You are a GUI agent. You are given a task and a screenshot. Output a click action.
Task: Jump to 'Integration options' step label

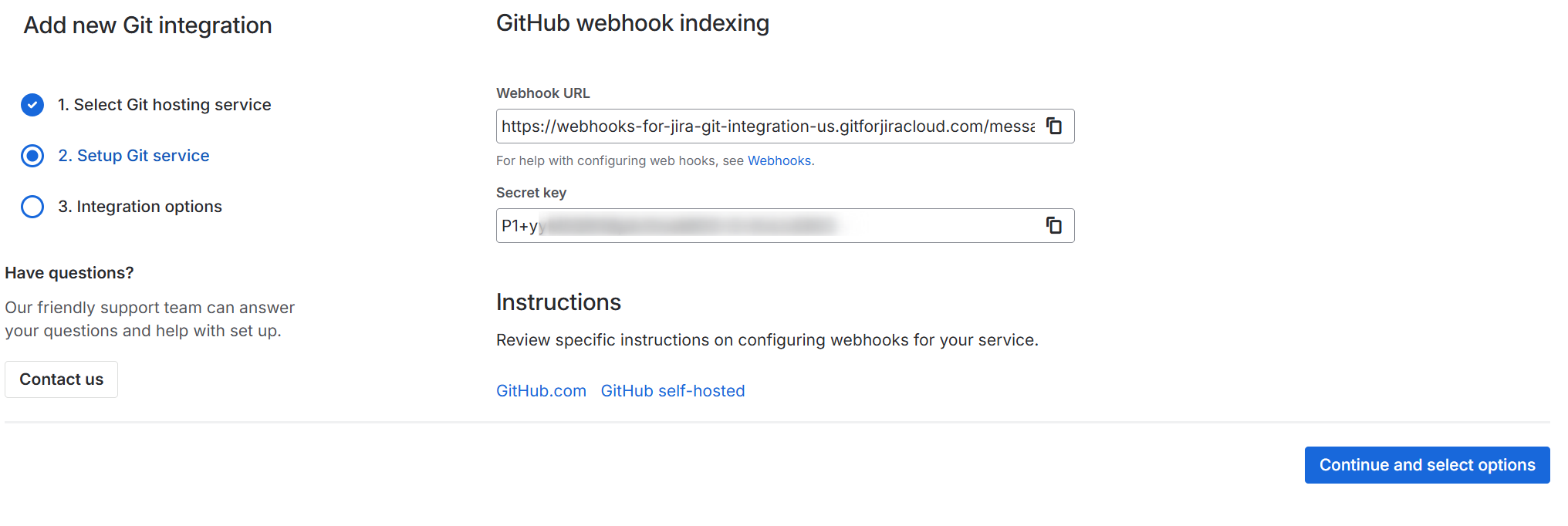point(140,207)
